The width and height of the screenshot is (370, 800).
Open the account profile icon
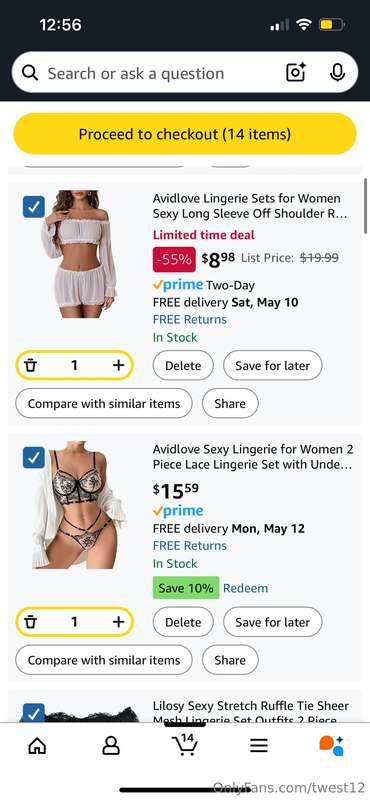coord(111,746)
